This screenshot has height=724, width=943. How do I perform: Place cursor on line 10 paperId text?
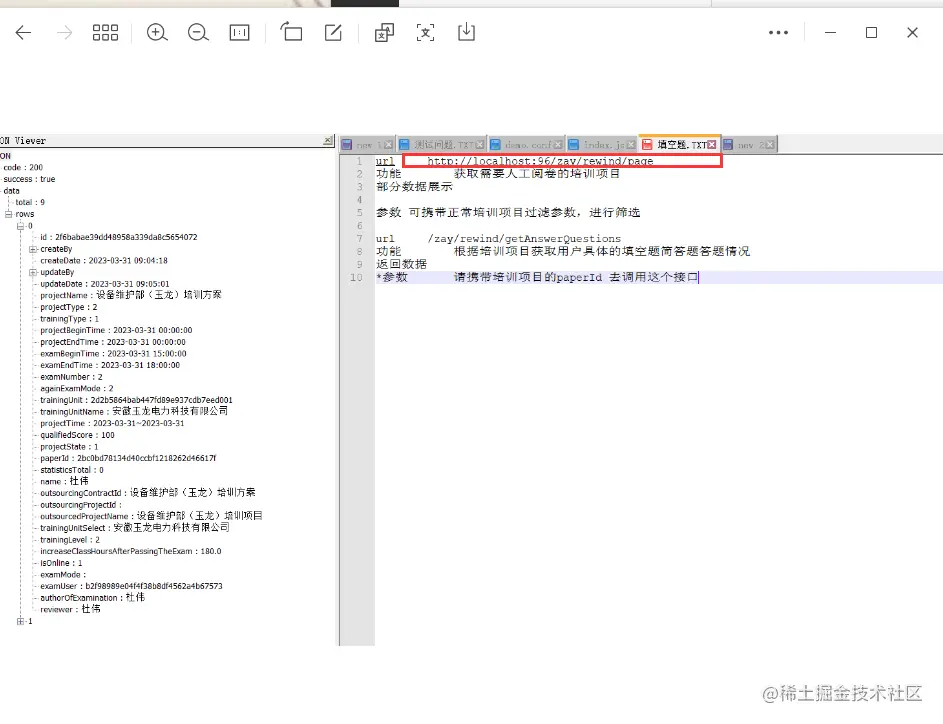pos(579,277)
